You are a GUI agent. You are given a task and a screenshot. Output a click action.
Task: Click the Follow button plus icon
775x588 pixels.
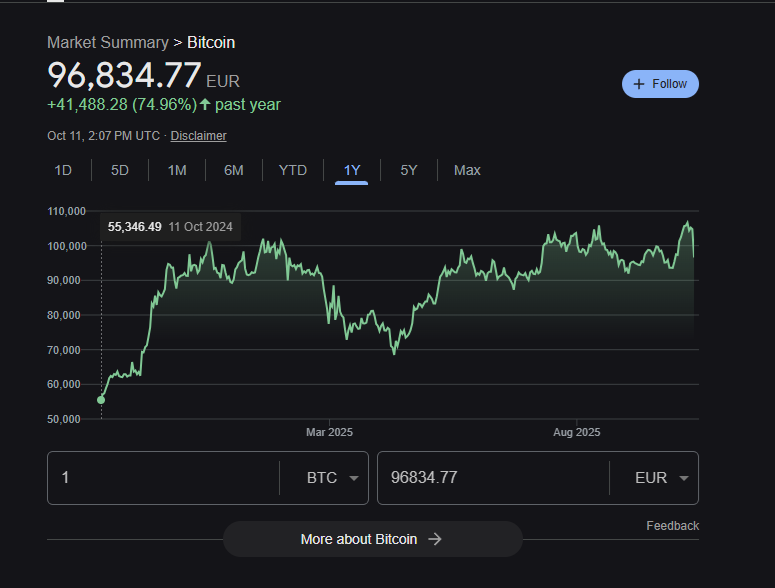pyautogui.click(x=639, y=84)
